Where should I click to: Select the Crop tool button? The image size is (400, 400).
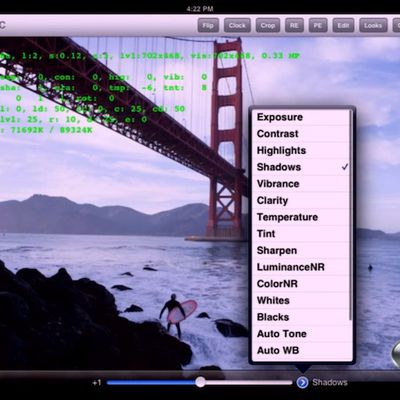tap(267, 25)
